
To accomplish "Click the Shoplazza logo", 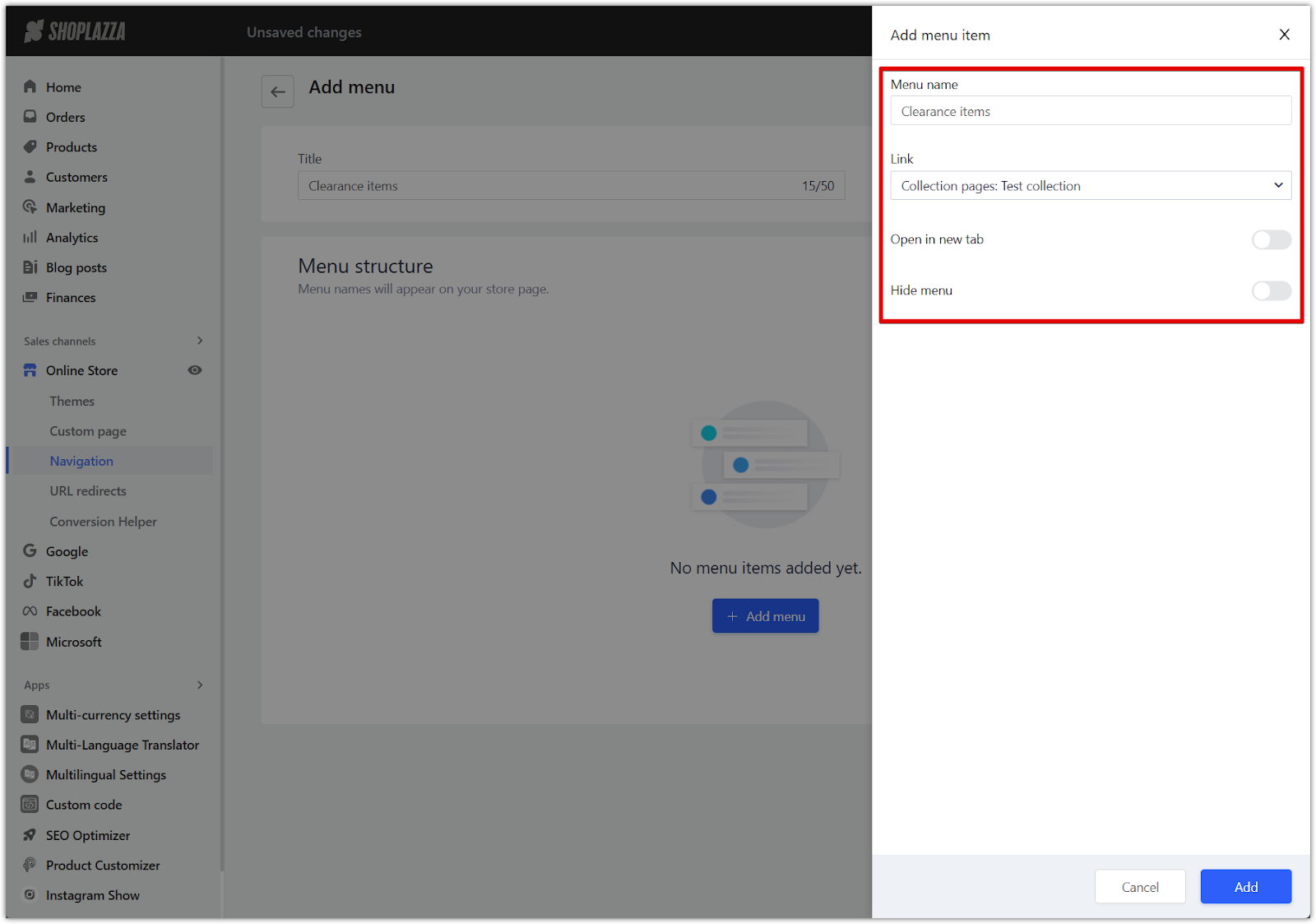I will point(75,32).
